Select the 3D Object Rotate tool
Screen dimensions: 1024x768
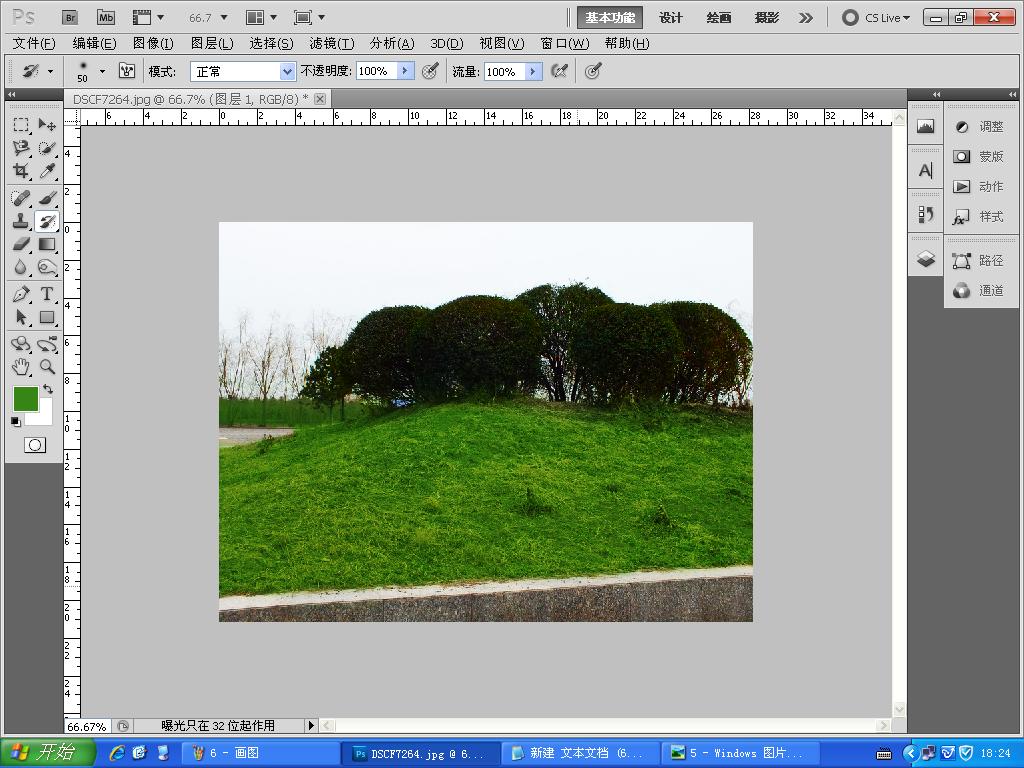tap(21, 344)
